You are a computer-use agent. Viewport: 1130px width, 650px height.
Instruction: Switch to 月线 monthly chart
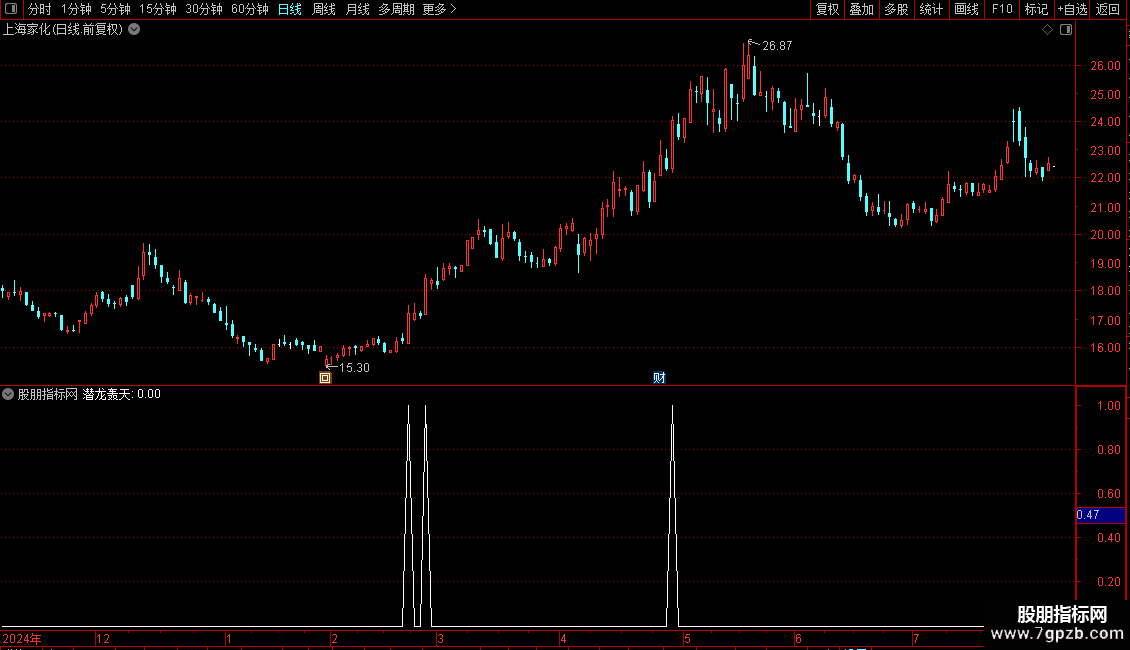point(357,9)
